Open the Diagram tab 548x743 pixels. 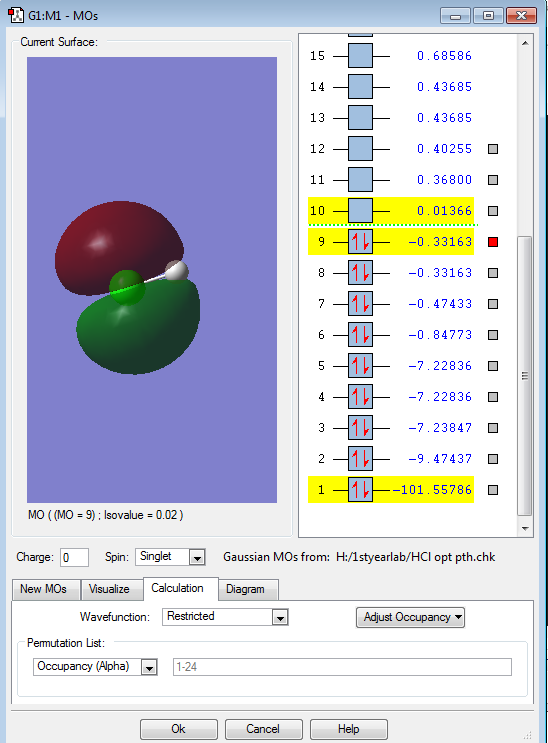[x=245, y=589]
